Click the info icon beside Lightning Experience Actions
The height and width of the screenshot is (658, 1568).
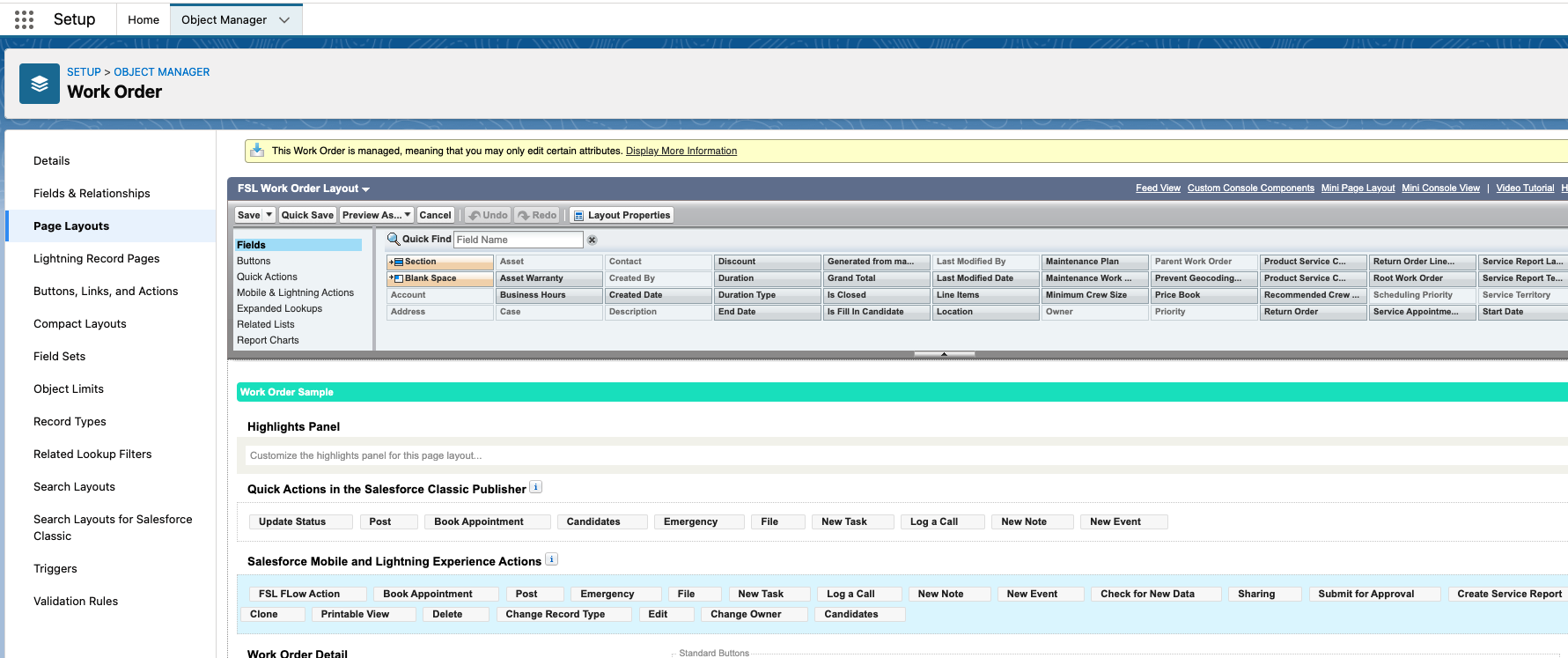pyautogui.click(x=552, y=559)
